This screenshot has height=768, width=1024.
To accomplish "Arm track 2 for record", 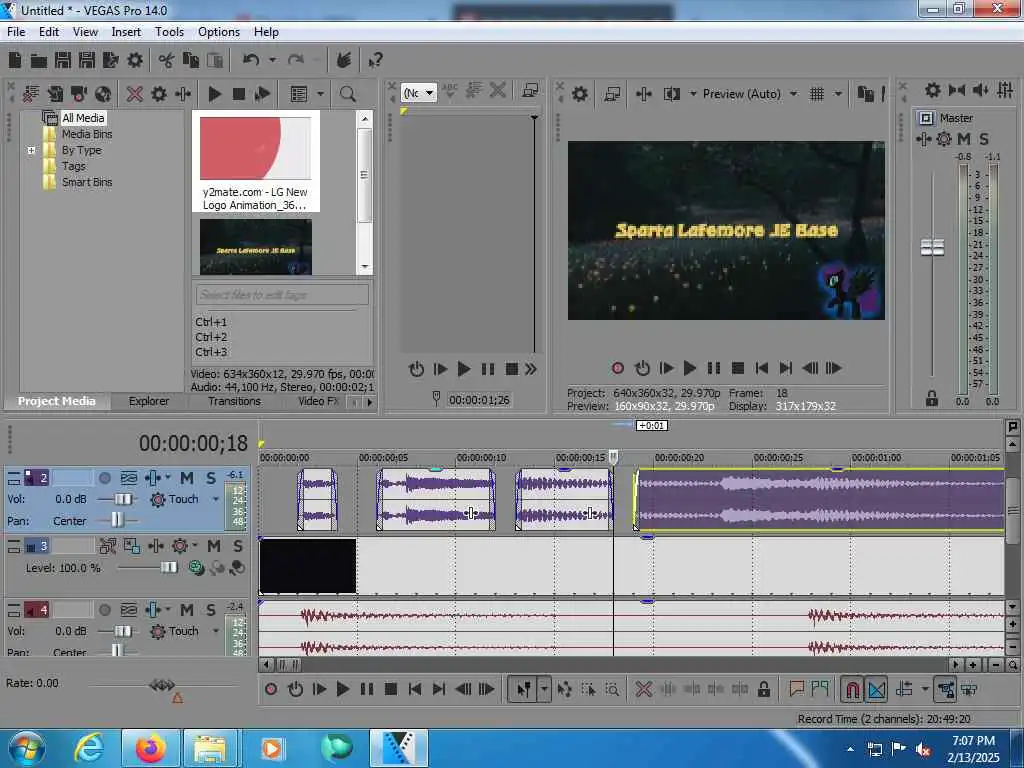I will coord(104,479).
